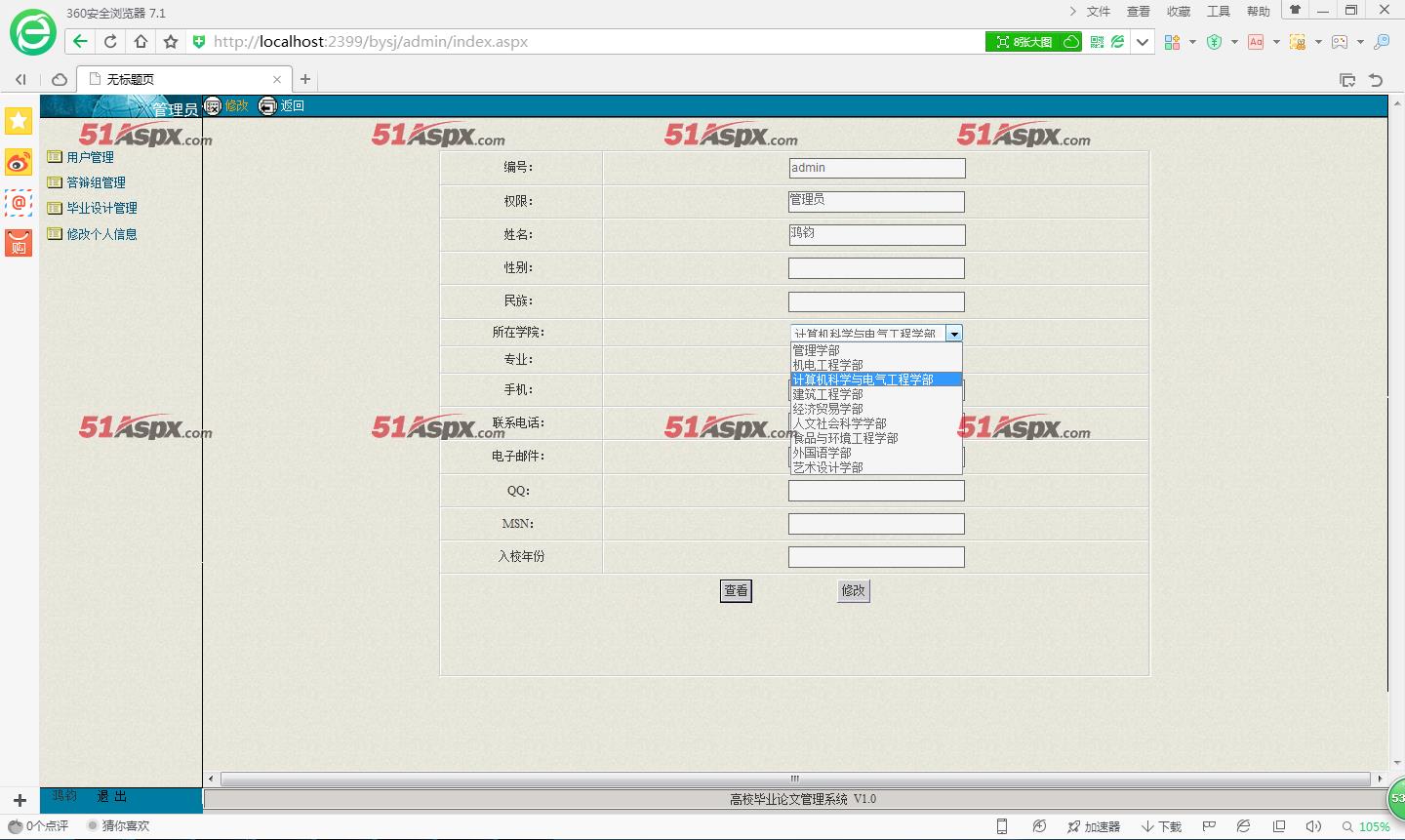Collapse the 所在学院 dropdown arrow
The height and width of the screenshot is (840, 1405).
(x=954, y=334)
